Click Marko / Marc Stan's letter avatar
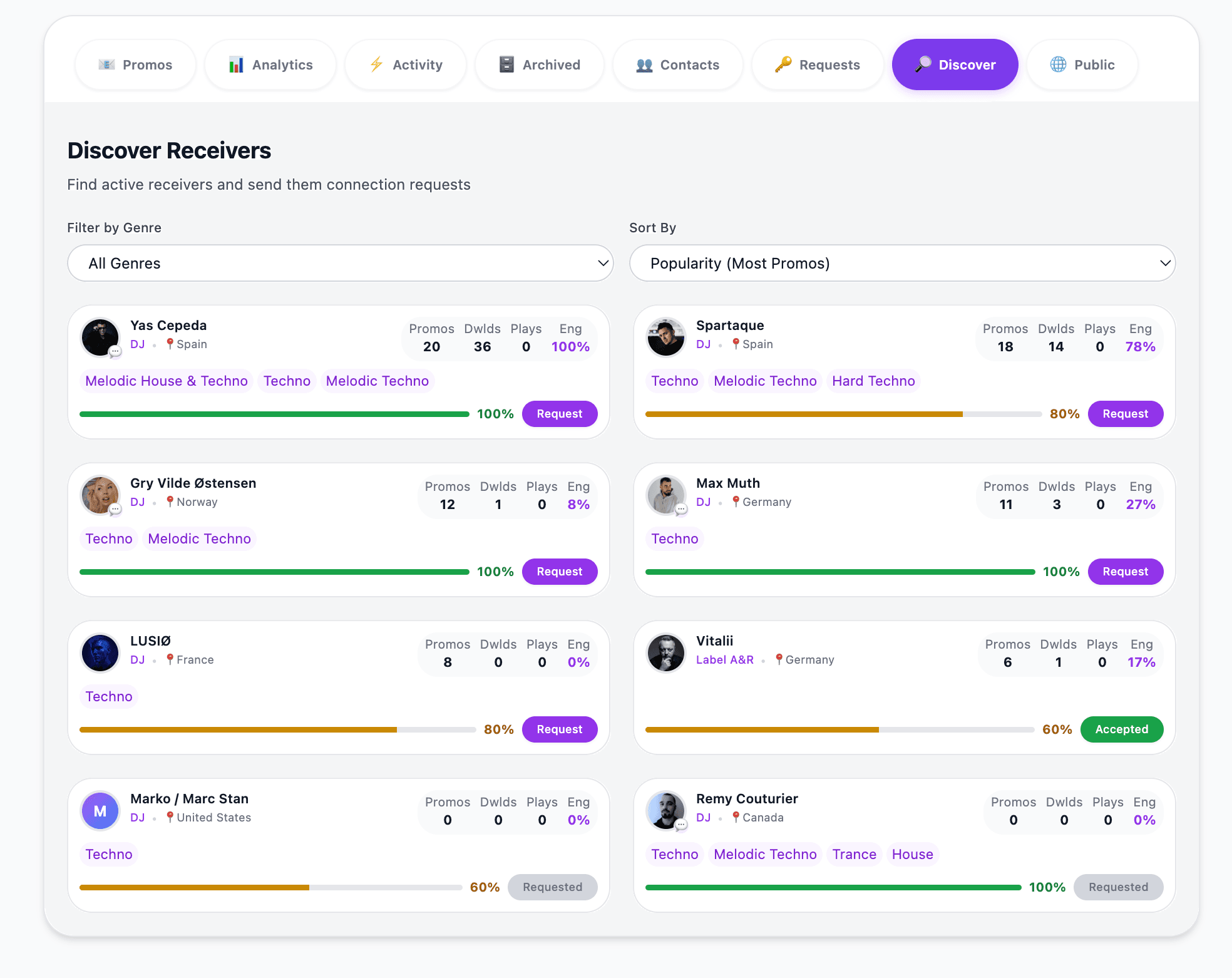 pyautogui.click(x=100, y=811)
